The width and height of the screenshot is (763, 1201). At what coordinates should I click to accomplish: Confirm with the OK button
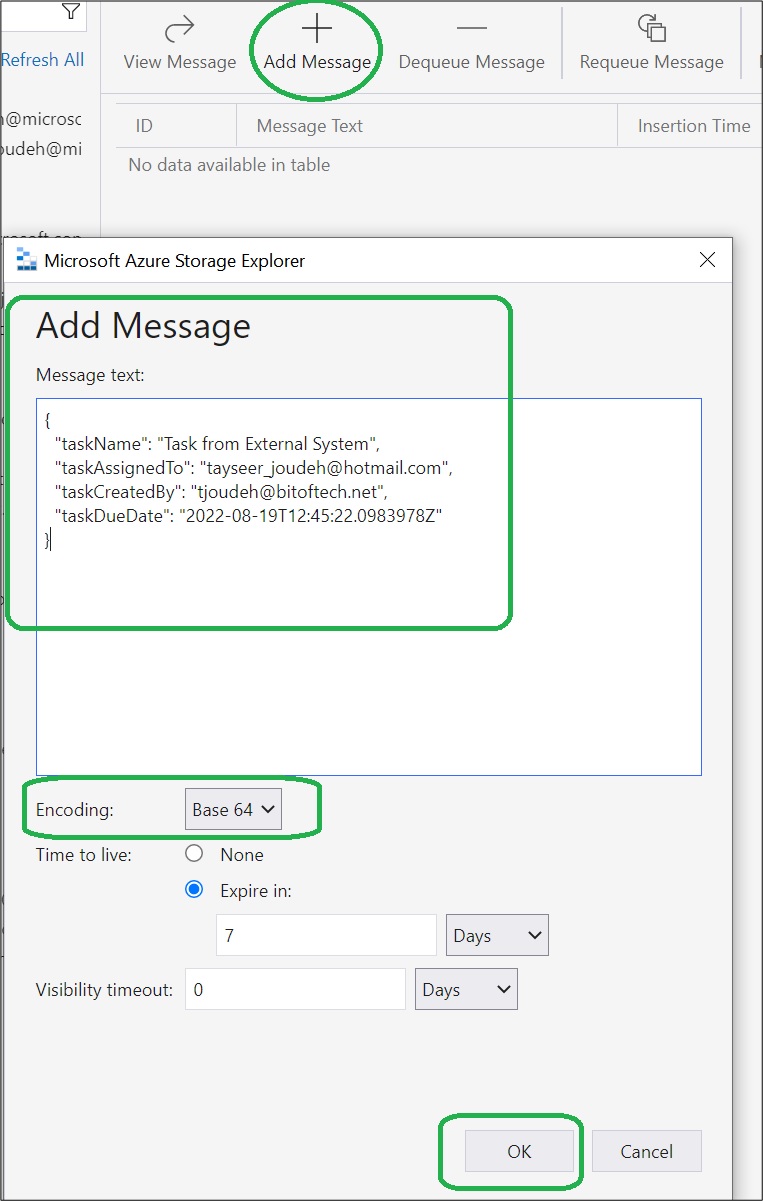tap(519, 1151)
